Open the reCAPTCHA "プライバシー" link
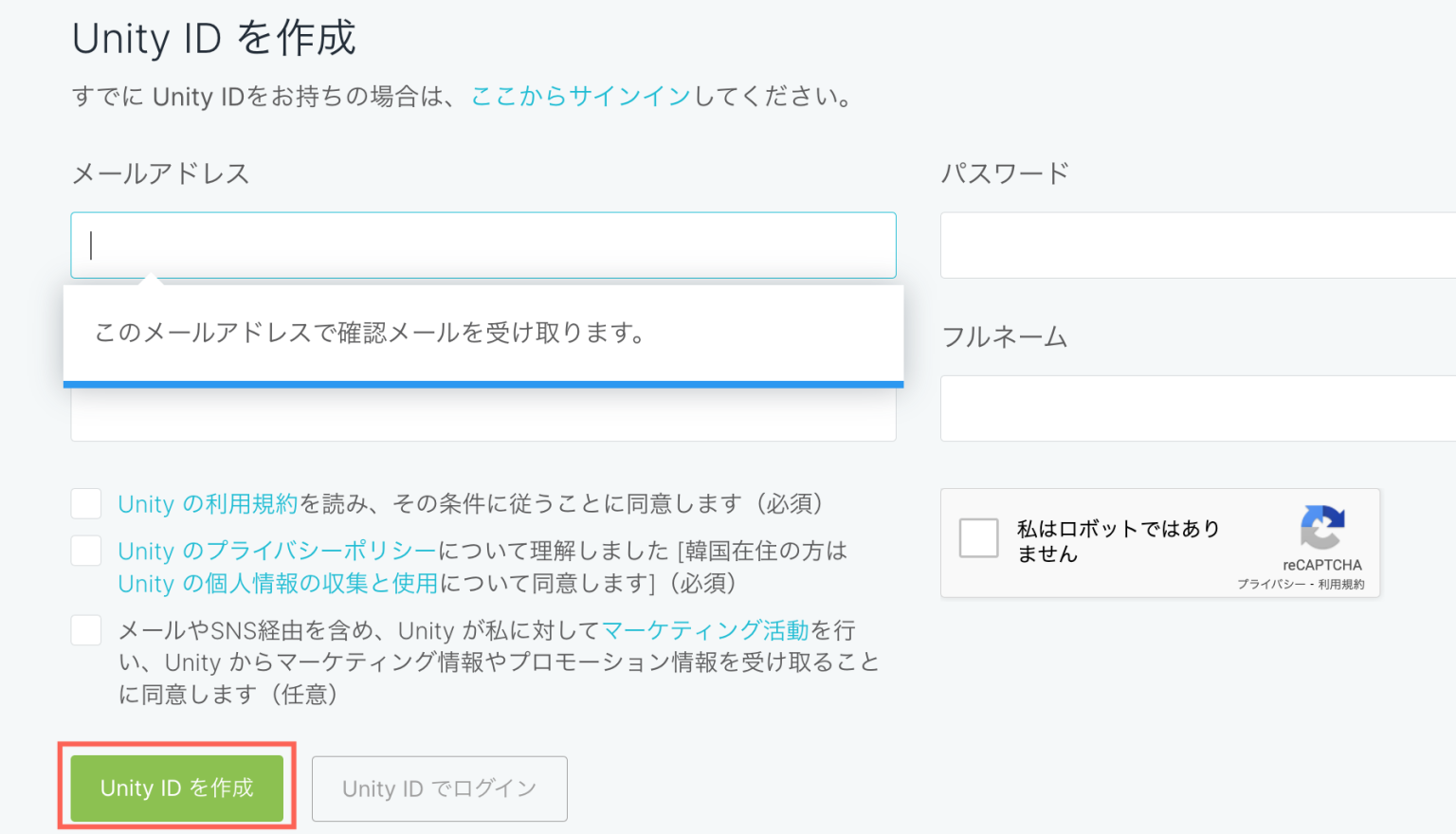 point(1270,585)
